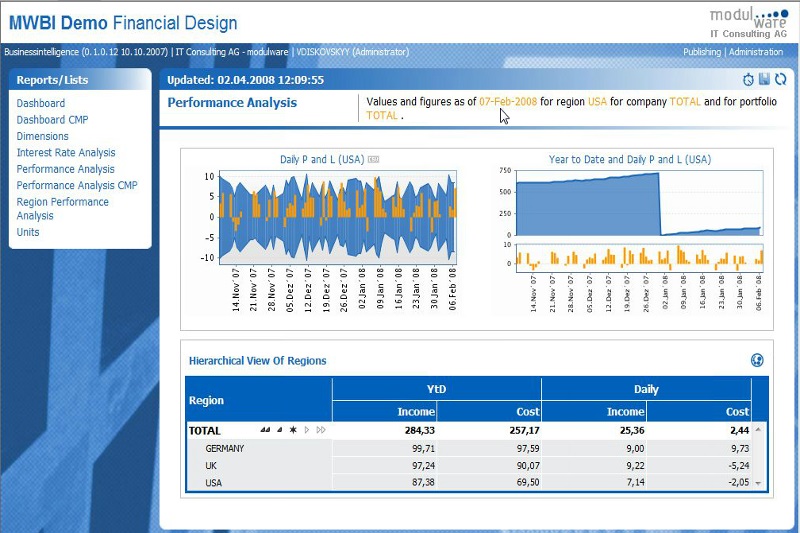Go to the Administration section
Image resolution: width=800 pixels, height=533 pixels.
click(x=756, y=52)
